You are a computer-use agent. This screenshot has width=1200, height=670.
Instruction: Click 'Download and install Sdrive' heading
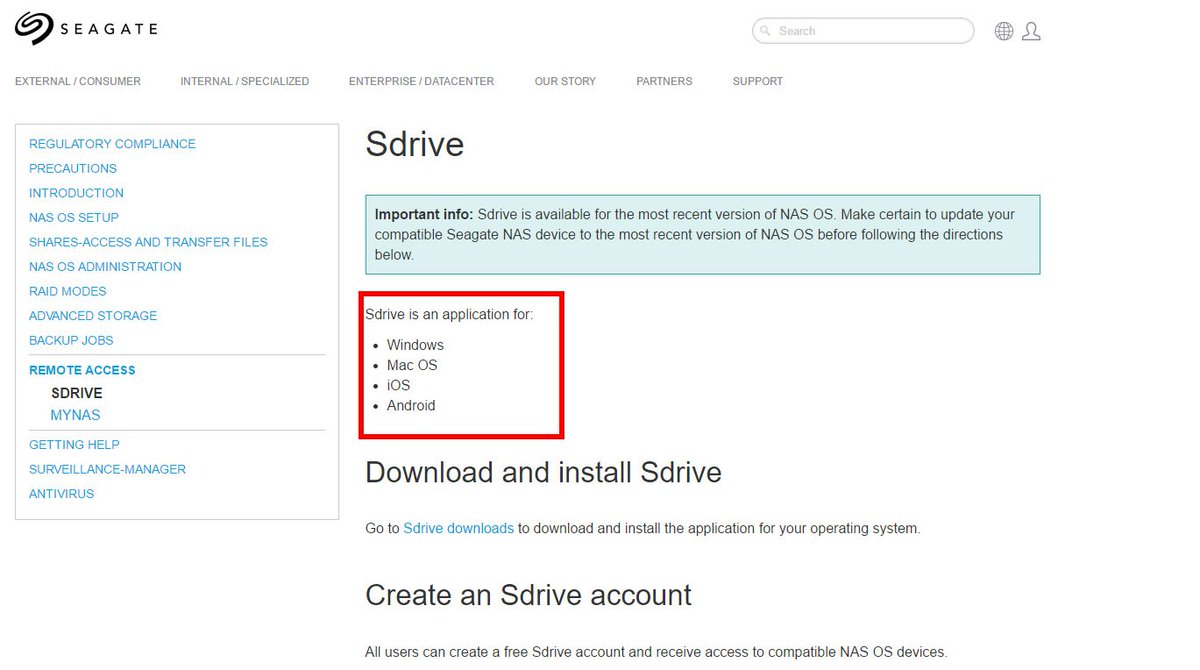pos(543,472)
